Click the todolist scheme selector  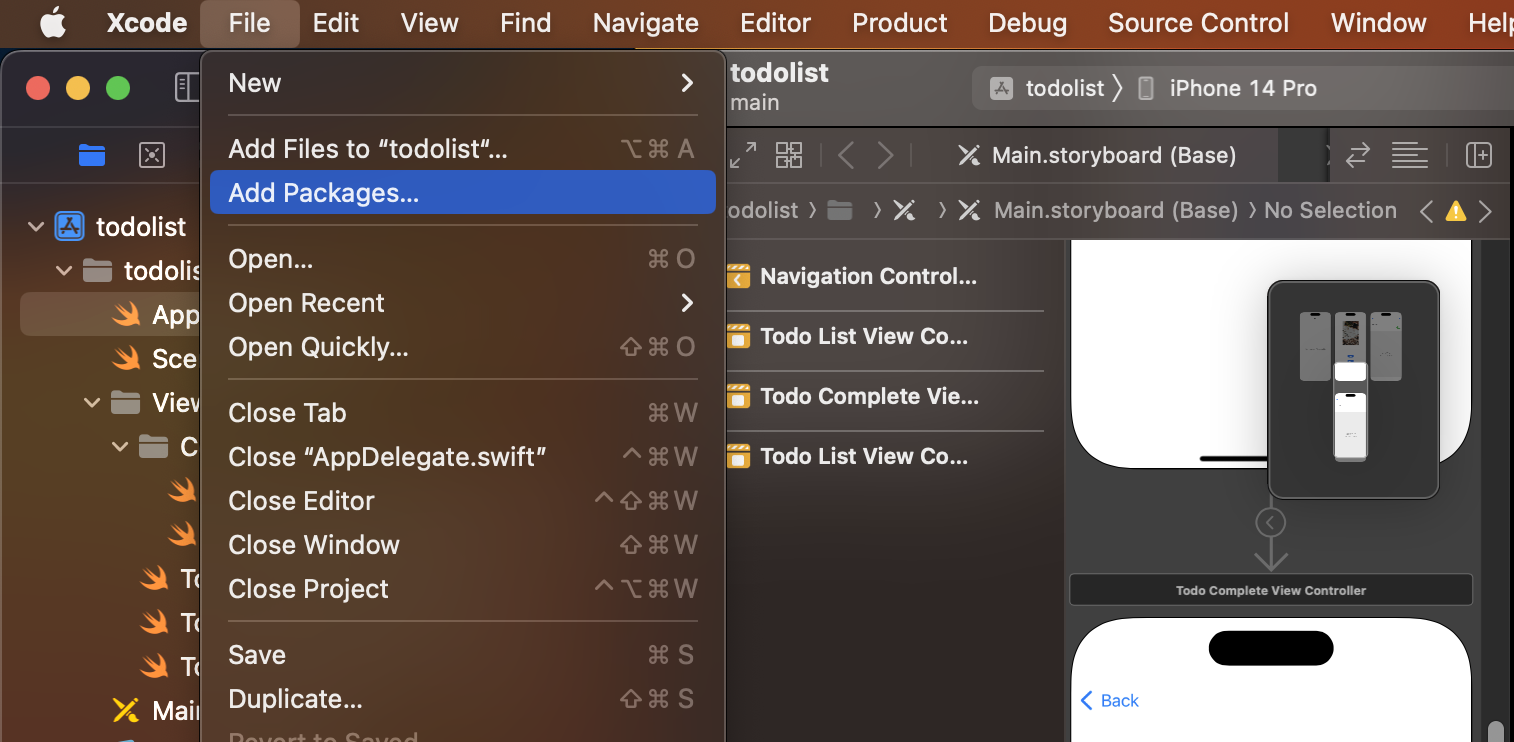(1047, 88)
